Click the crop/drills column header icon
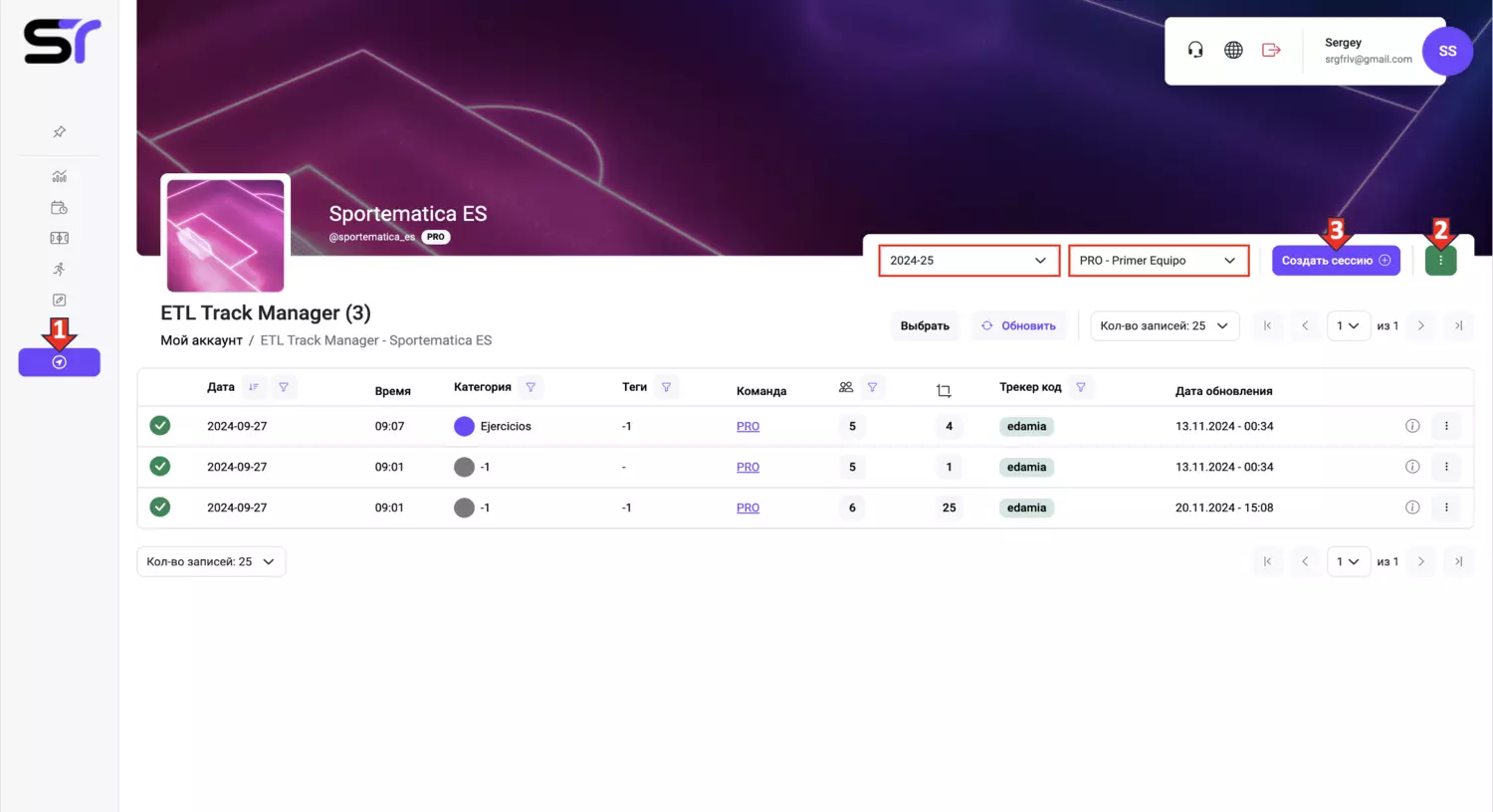This screenshot has width=1493, height=812. pyautogui.click(x=944, y=391)
